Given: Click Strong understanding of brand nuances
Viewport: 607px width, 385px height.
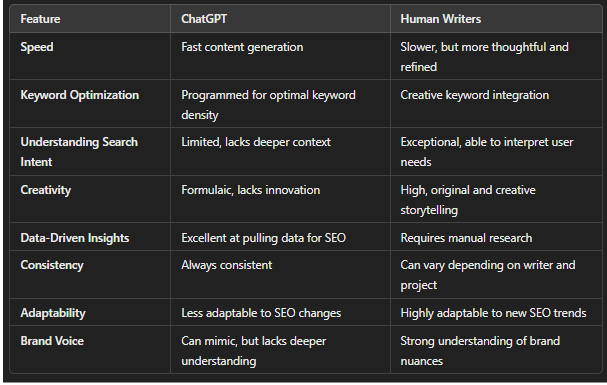Looking at the screenshot, I should point(480,351).
